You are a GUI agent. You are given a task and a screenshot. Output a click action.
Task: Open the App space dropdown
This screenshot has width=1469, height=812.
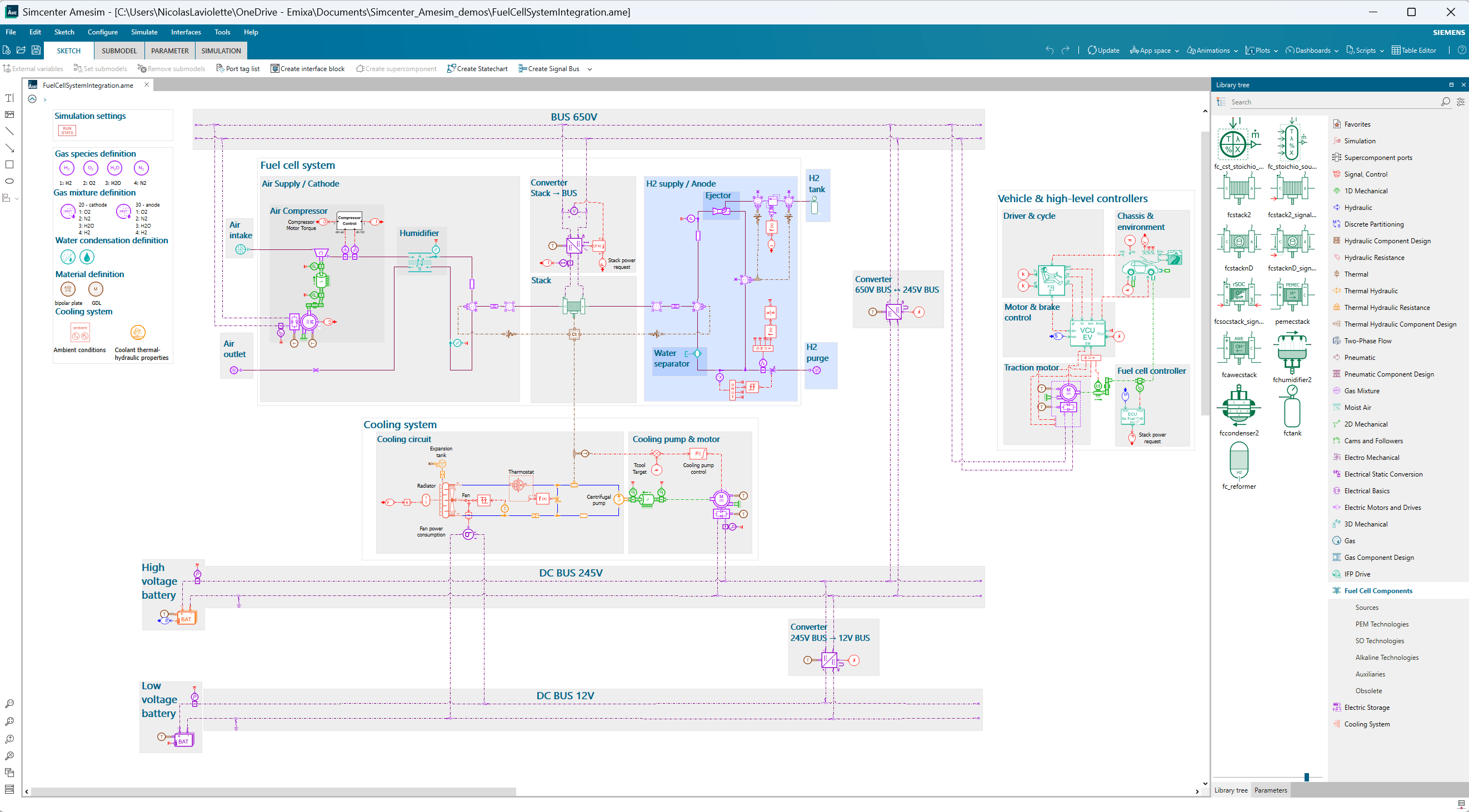point(1154,50)
